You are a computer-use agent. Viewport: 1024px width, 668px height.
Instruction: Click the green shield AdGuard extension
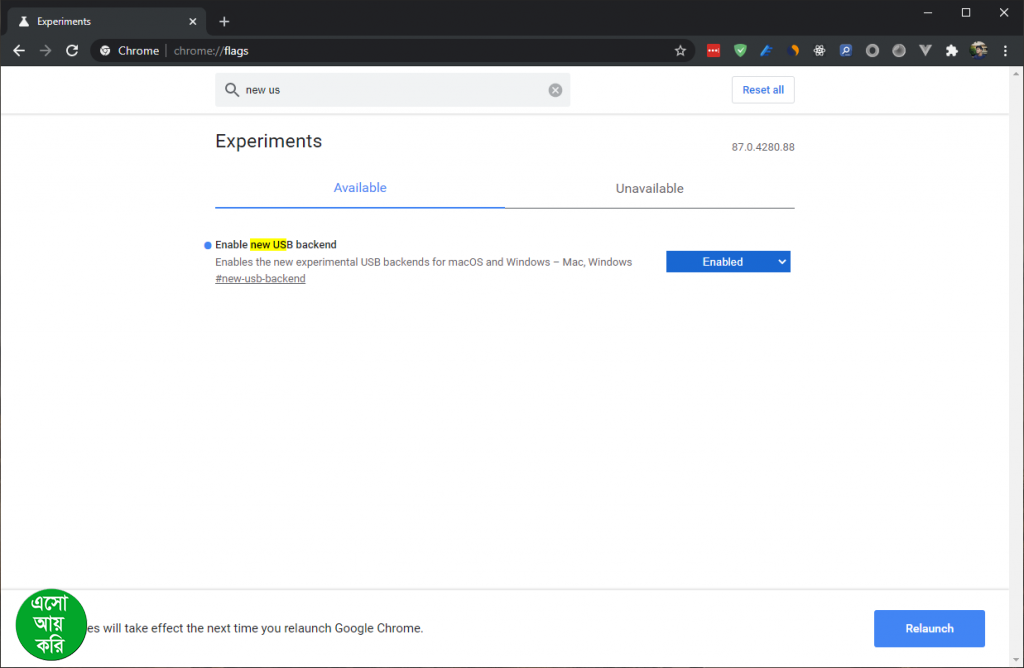(740, 50)
